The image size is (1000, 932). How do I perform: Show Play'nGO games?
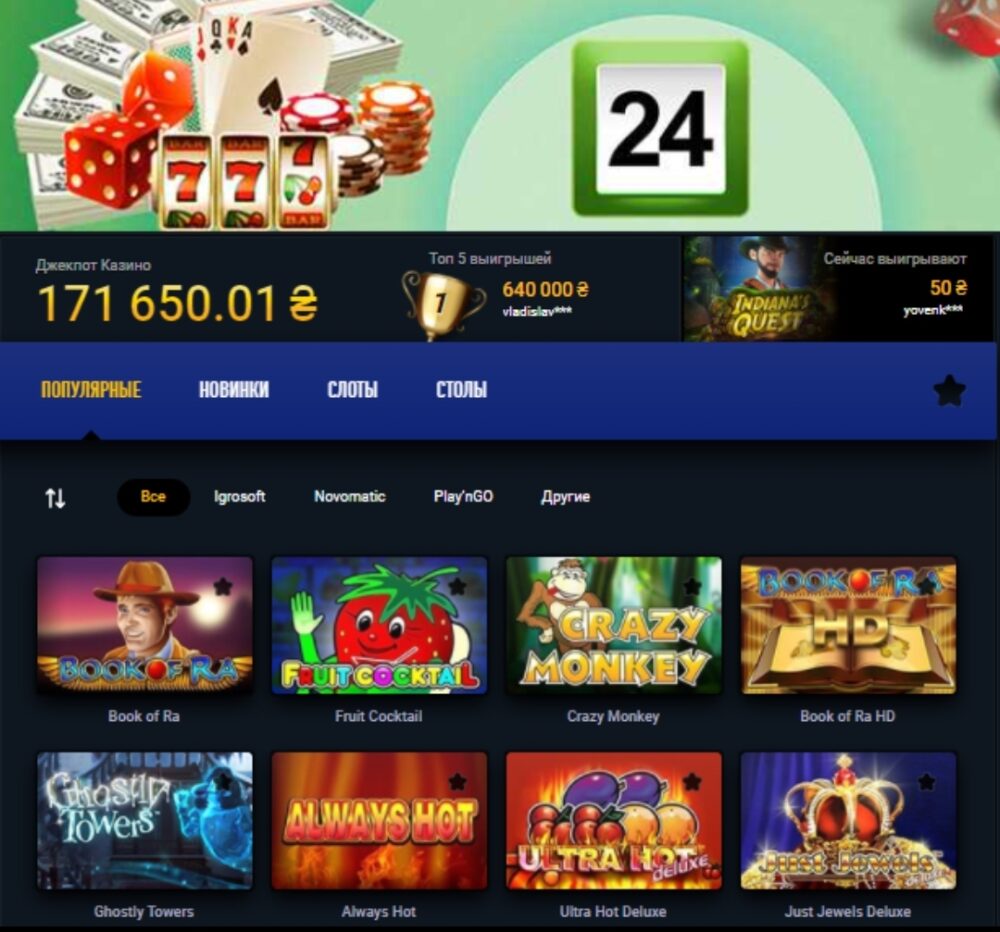point(464,496)
